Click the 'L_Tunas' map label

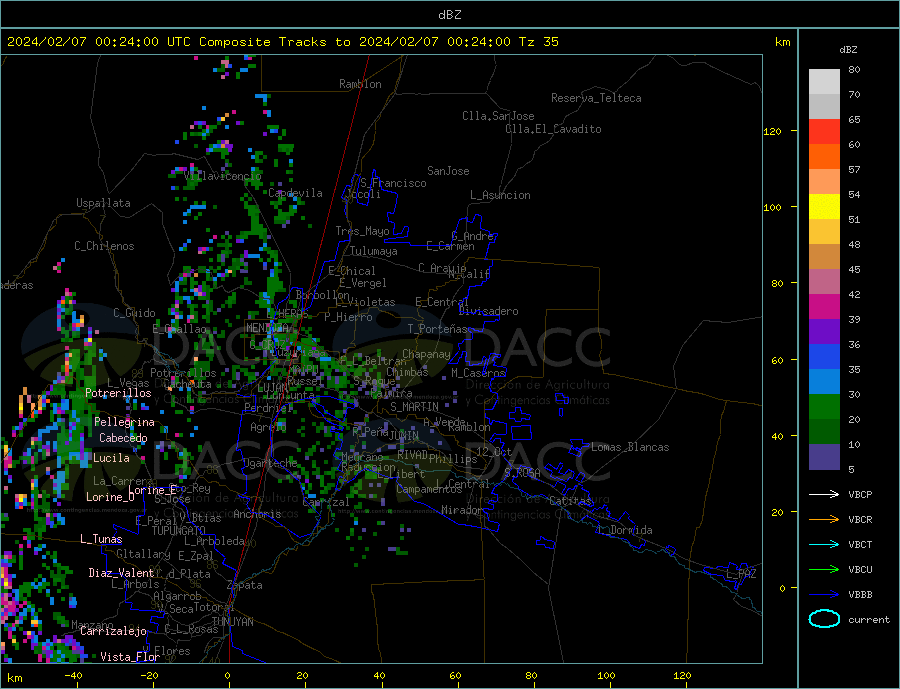point(101,539)
